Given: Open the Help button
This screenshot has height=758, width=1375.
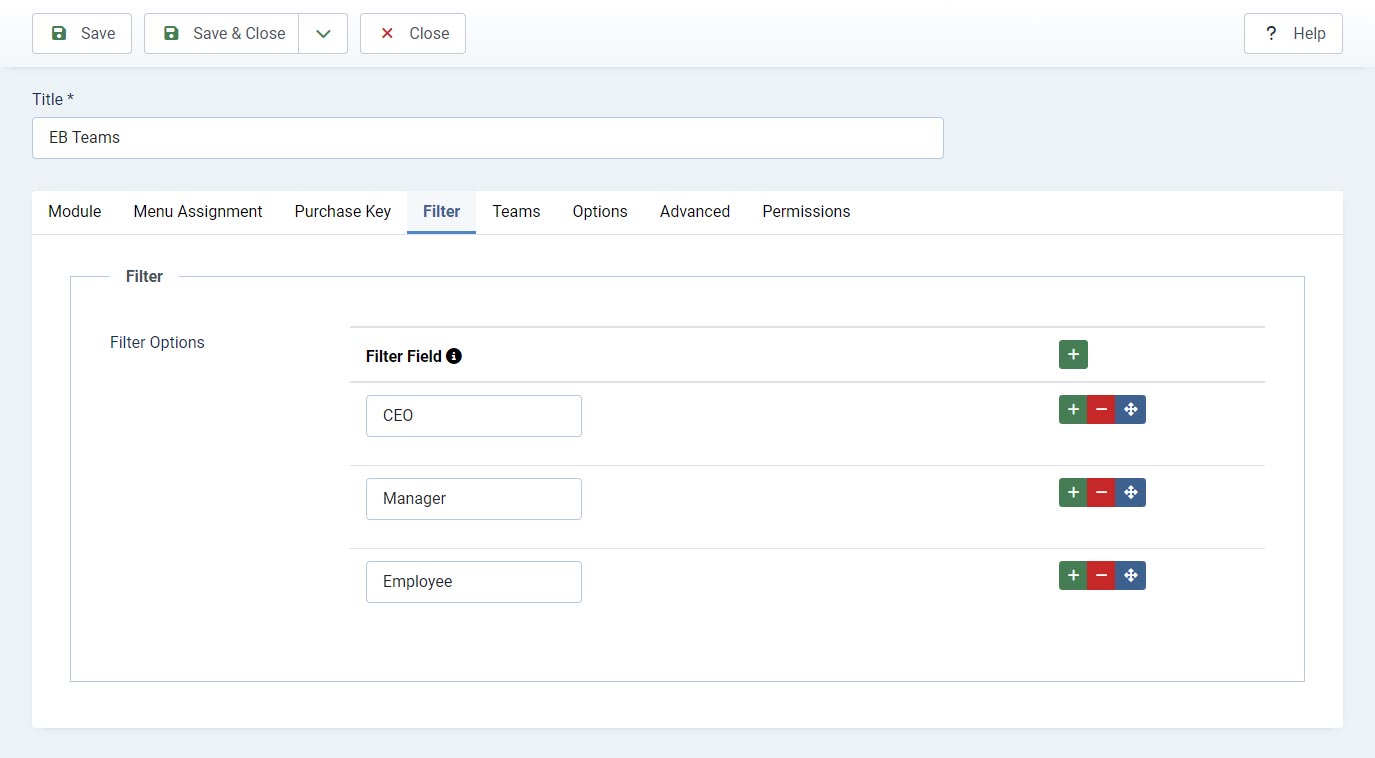Looking at the screenshot, I should pyautogui.click(x=1293, y=33).
